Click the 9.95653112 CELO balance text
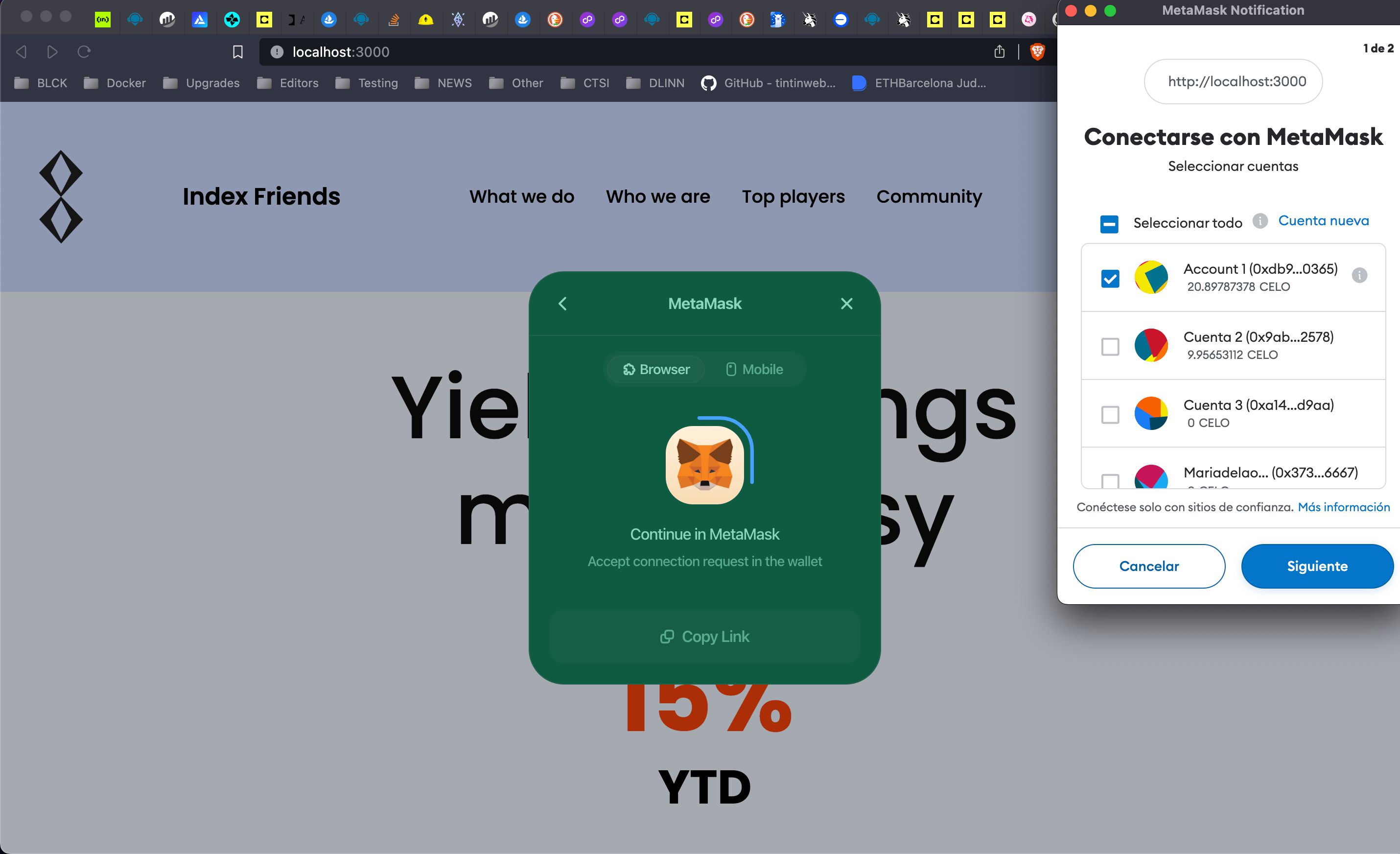Screen dimensions: 1400x854 [x=1233, y=355]
